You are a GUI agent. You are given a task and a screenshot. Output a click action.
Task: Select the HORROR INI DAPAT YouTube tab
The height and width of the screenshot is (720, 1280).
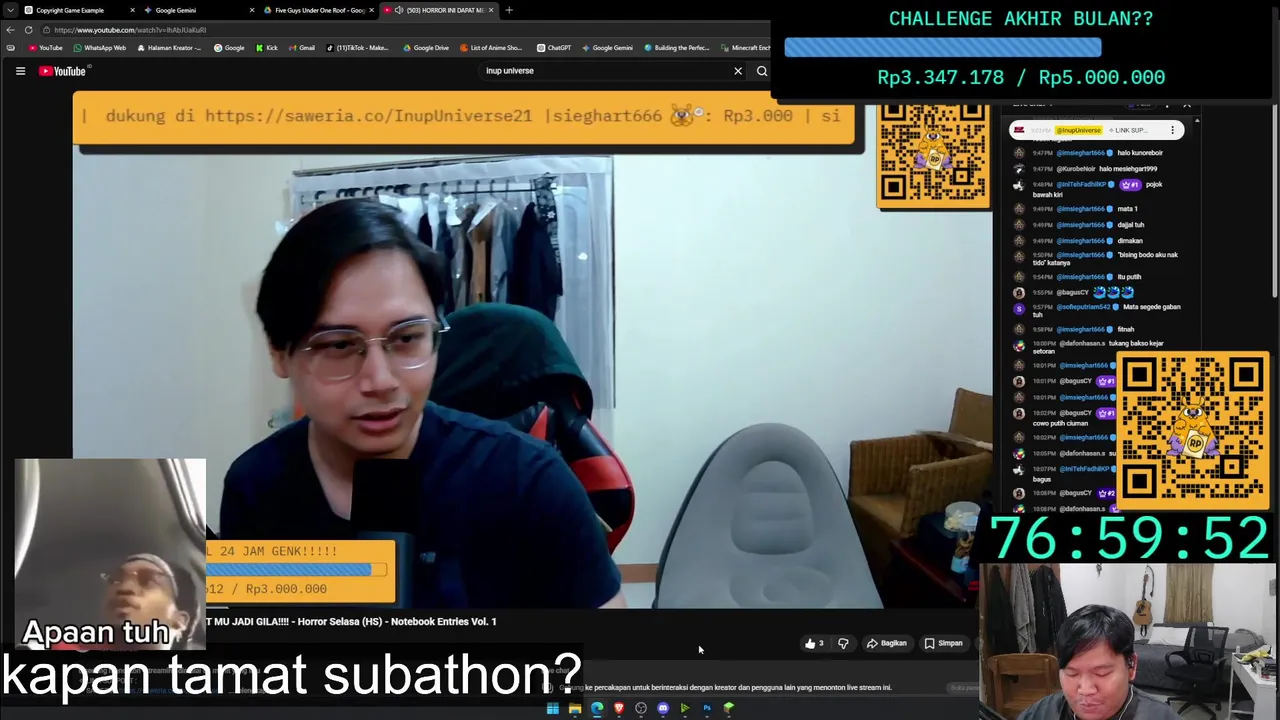coord(437,10)
